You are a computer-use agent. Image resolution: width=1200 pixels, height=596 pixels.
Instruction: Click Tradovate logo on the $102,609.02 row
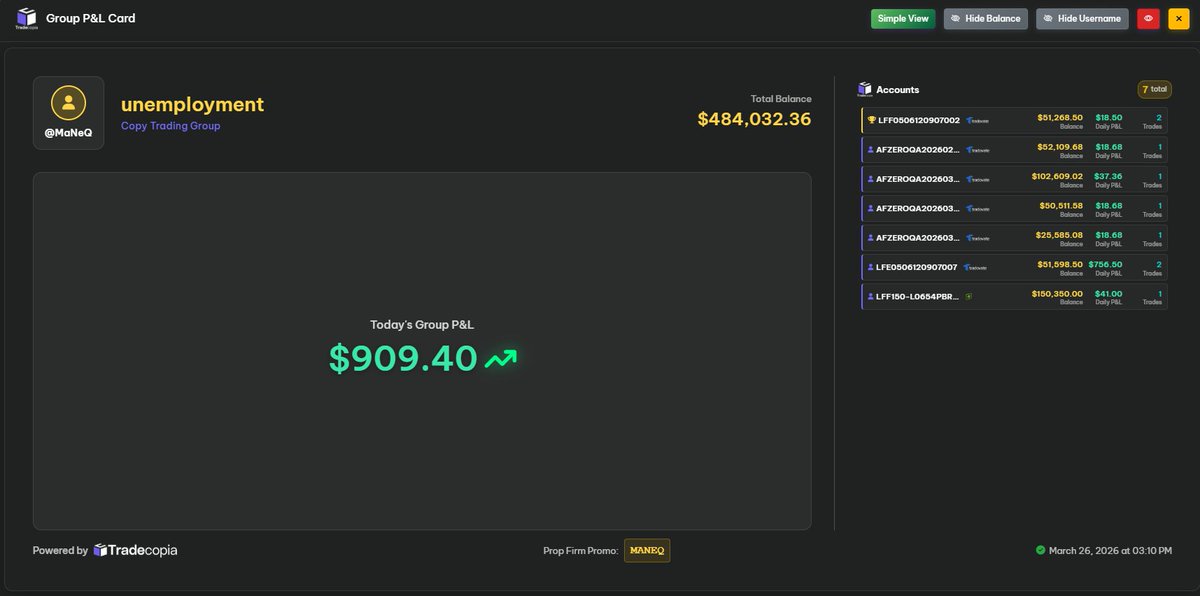980,179
